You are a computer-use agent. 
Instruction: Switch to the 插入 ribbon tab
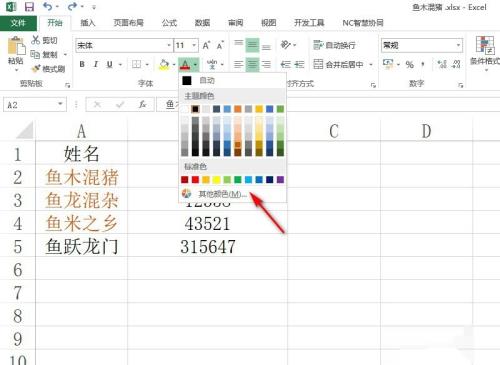click(x=88, y=23)
